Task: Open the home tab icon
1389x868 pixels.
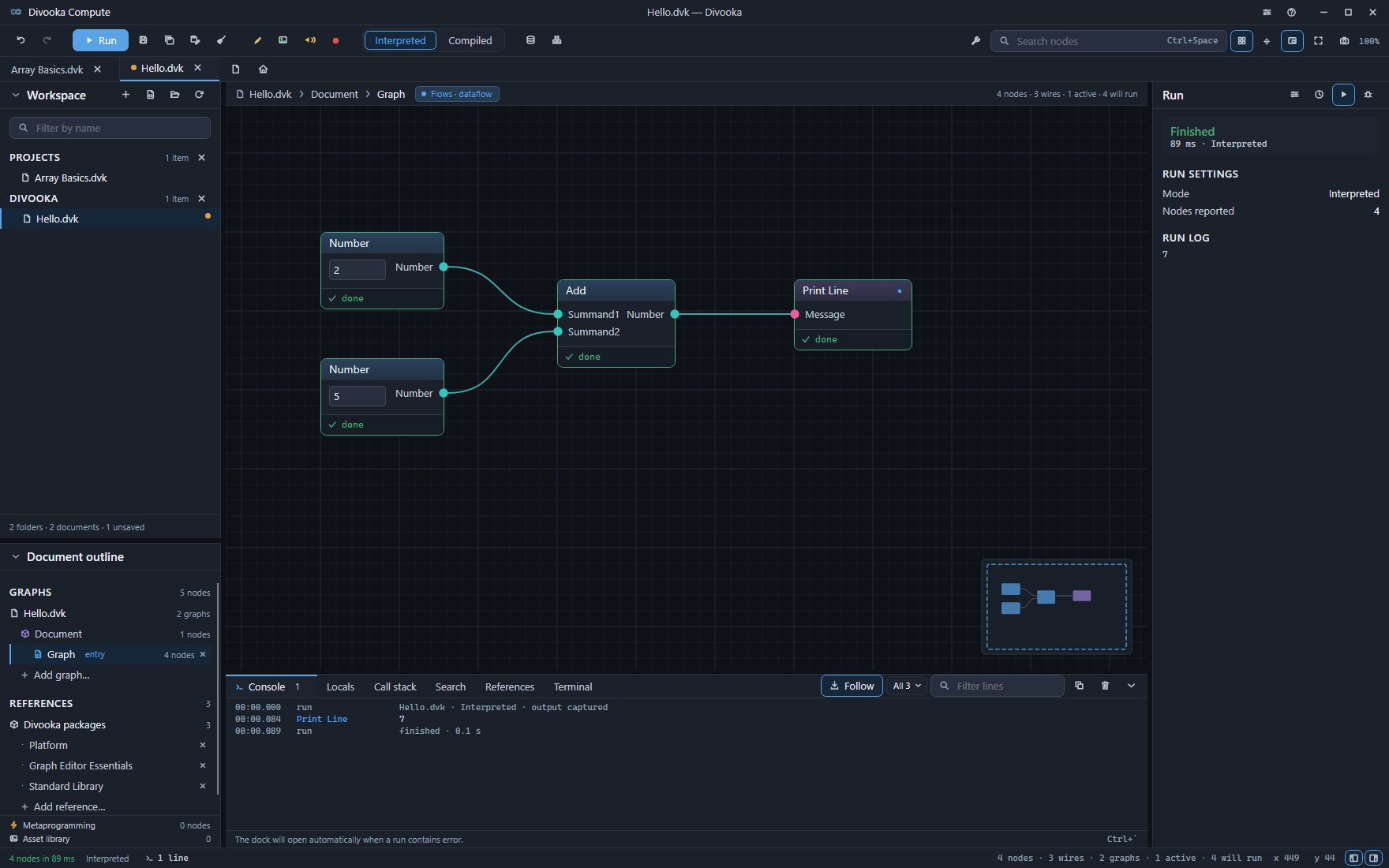Action: click(x=263, y=69)
